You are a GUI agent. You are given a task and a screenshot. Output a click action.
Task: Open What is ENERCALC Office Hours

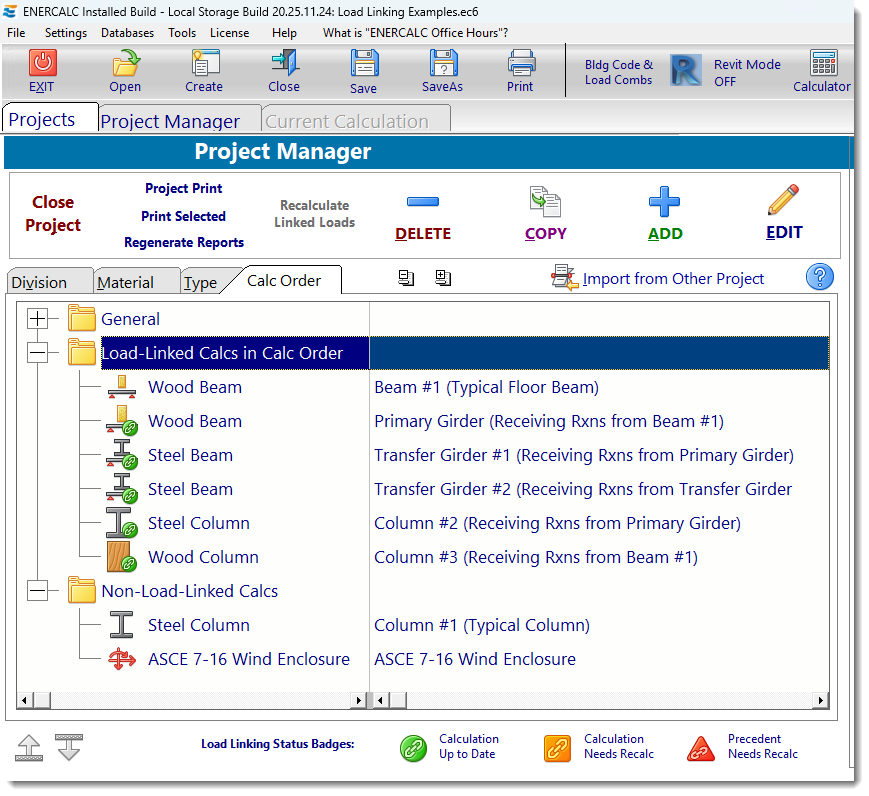pyautogui.click(x=416, y=33)
